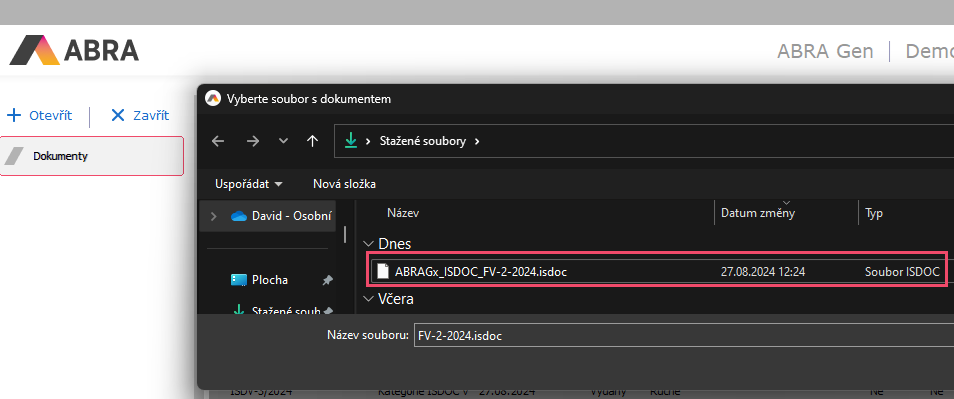
Task: Click the Nová složka button
Action: (344, 184)
